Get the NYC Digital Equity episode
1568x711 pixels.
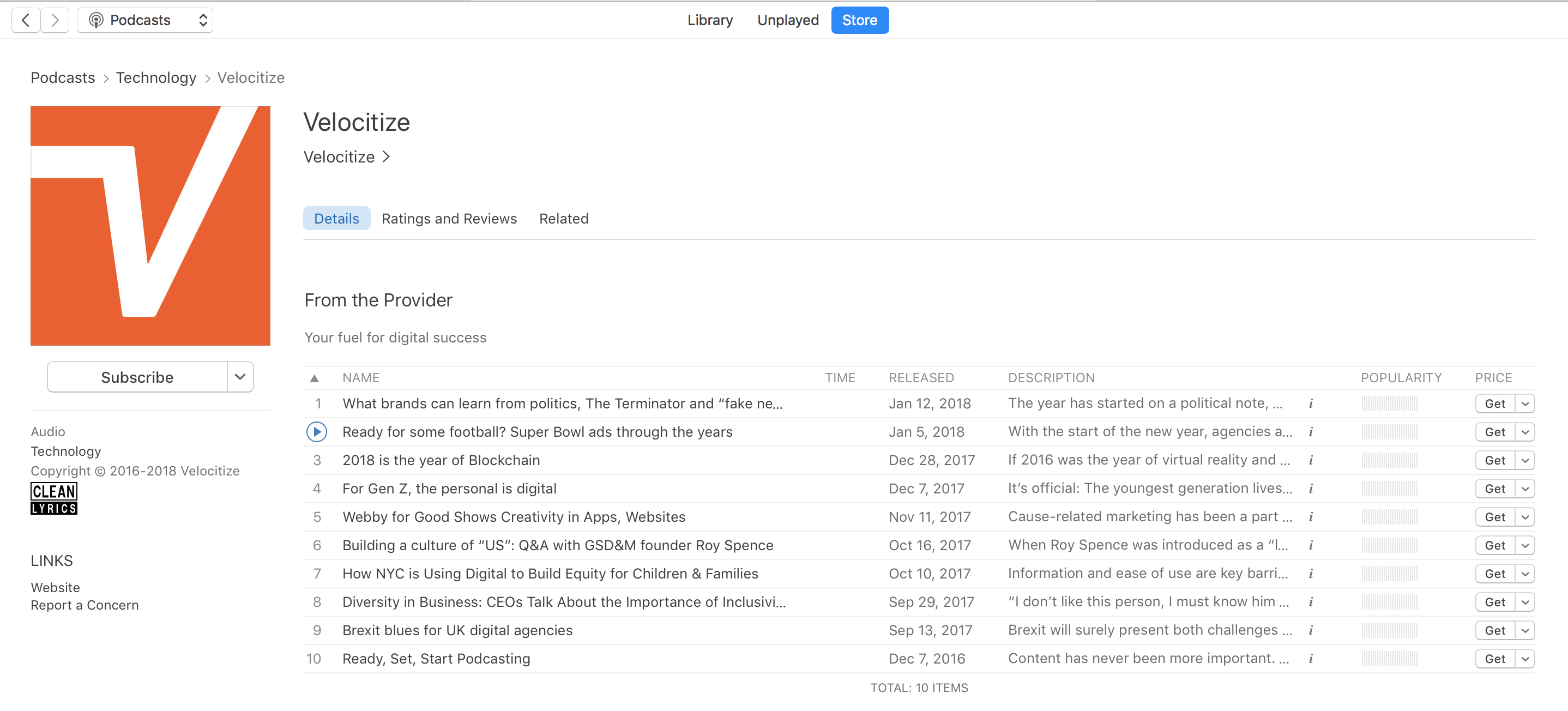(x=1495, y=574)
